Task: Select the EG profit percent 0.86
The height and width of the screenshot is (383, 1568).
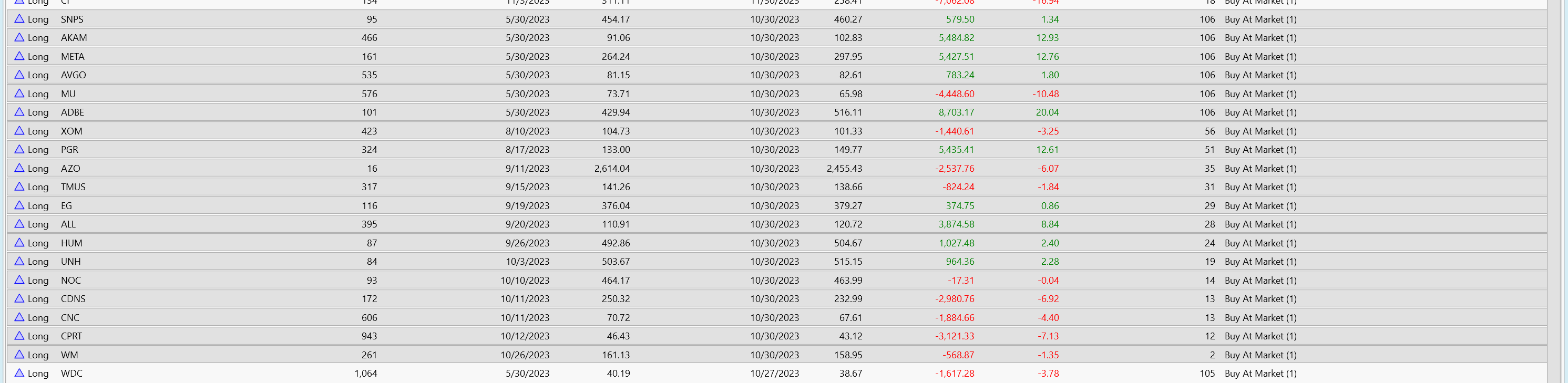Action: pos(1049,205)
